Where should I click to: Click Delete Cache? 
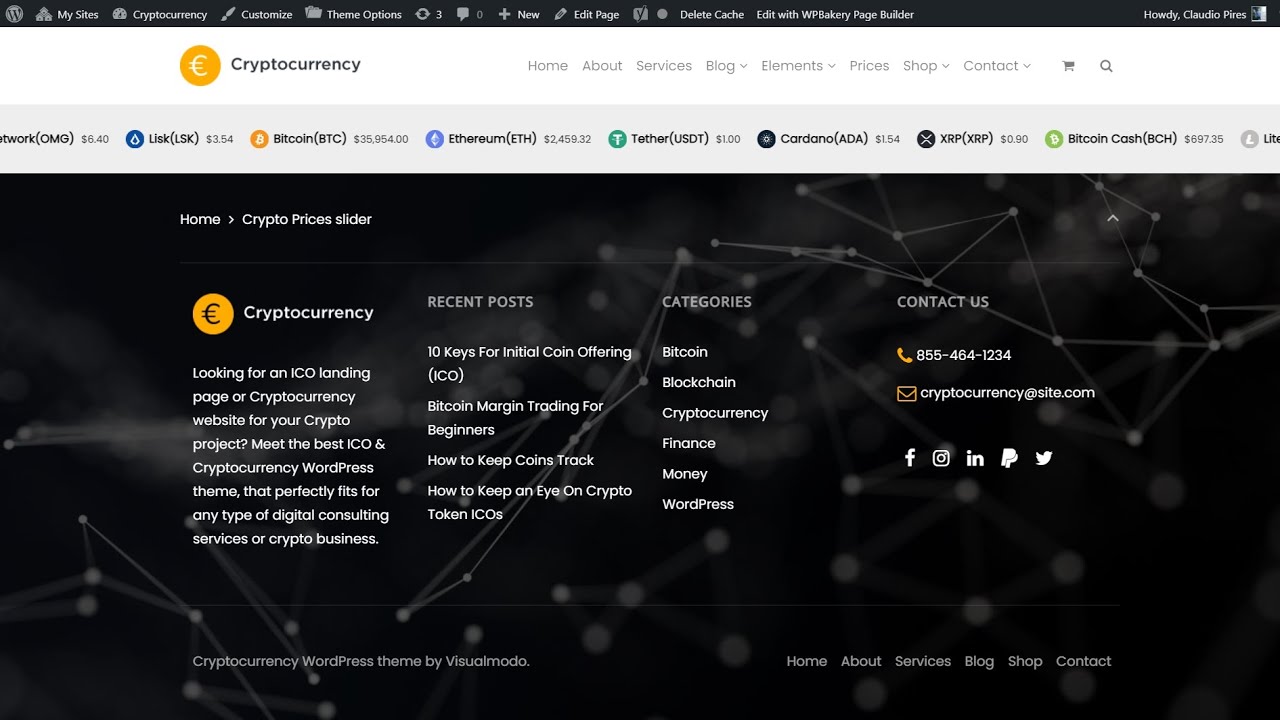click(x=712, y=14)
